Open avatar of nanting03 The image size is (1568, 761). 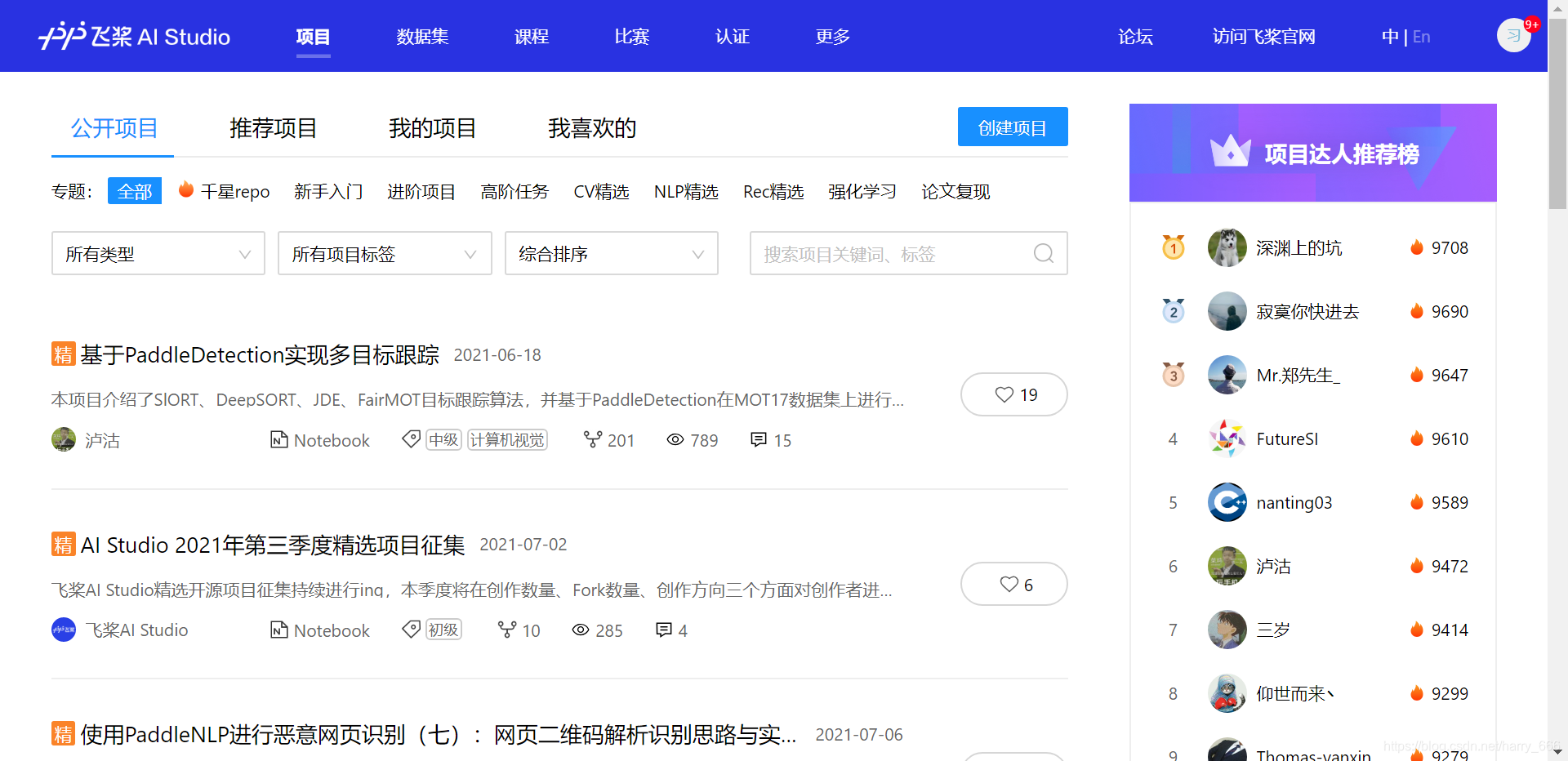pyautogui.click(x=1227, y=502)
